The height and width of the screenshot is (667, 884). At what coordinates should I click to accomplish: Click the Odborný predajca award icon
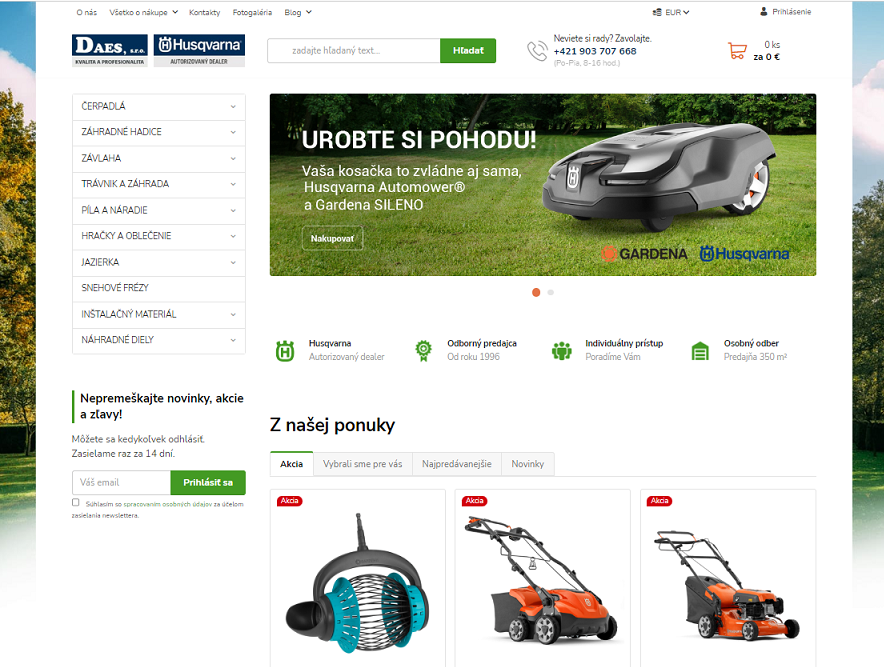[423, 351]
